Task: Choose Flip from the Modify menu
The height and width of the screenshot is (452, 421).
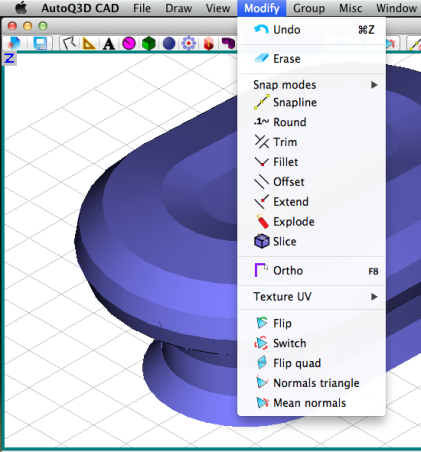Action: (311, 323)
